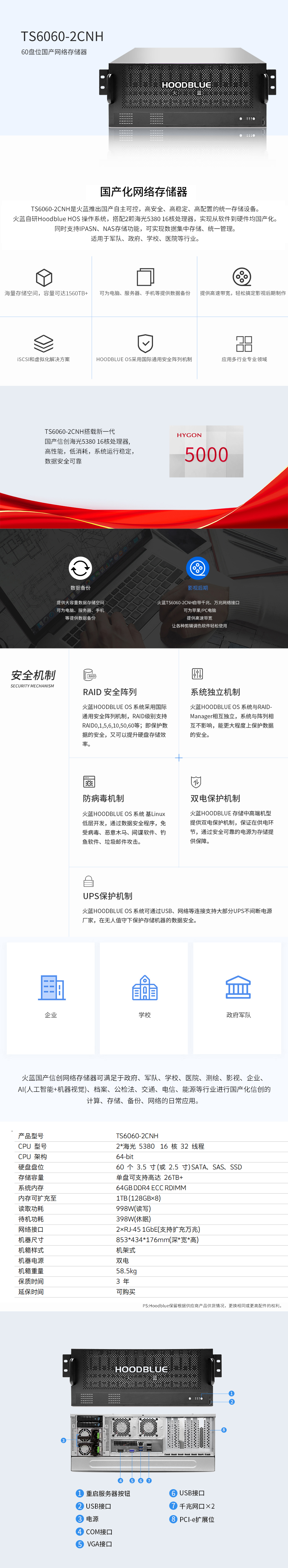Click the UPS device icon above UPS保护机制

(89, 881)
